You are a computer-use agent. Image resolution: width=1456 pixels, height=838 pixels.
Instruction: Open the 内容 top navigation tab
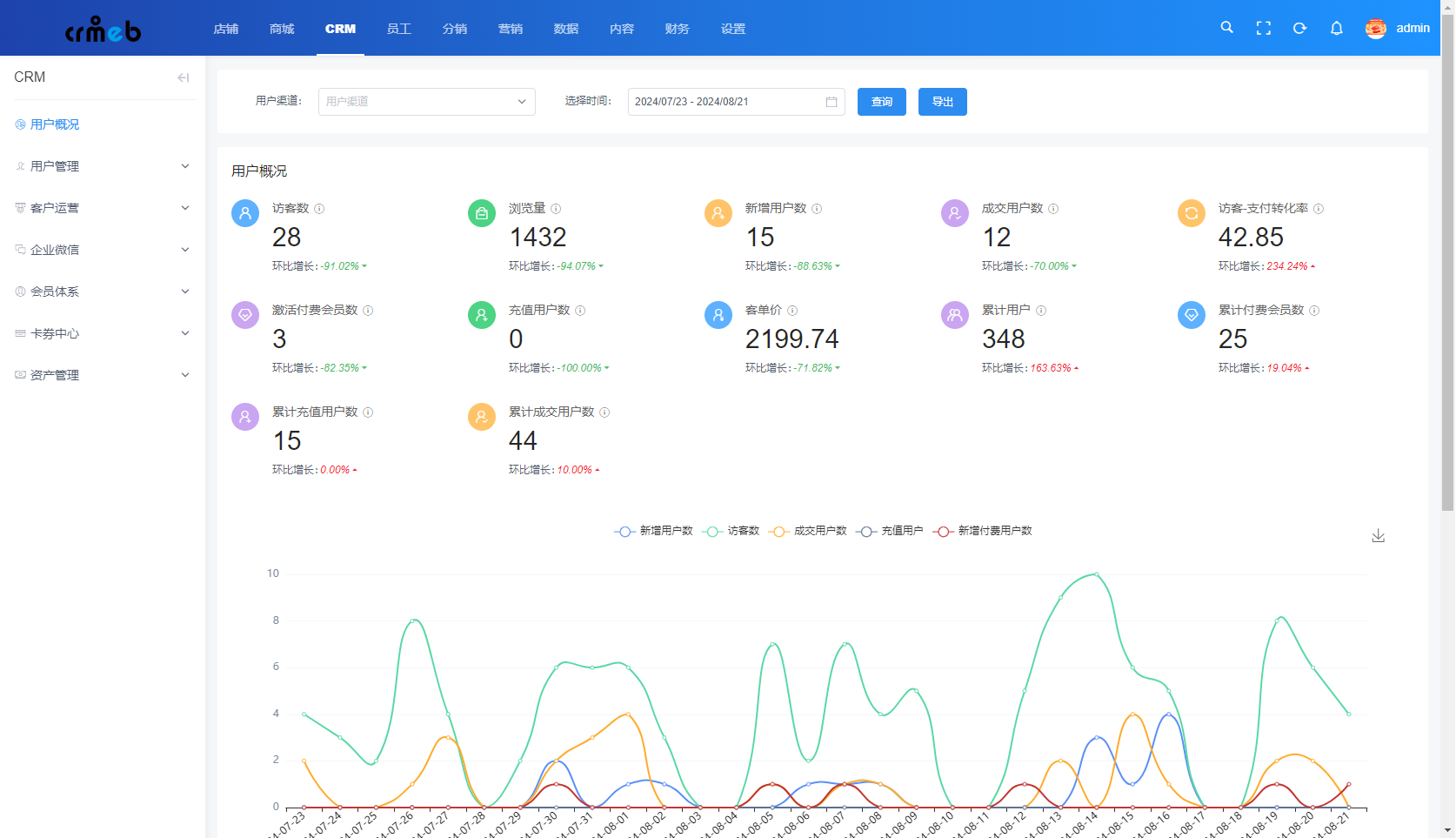(622, 29)
